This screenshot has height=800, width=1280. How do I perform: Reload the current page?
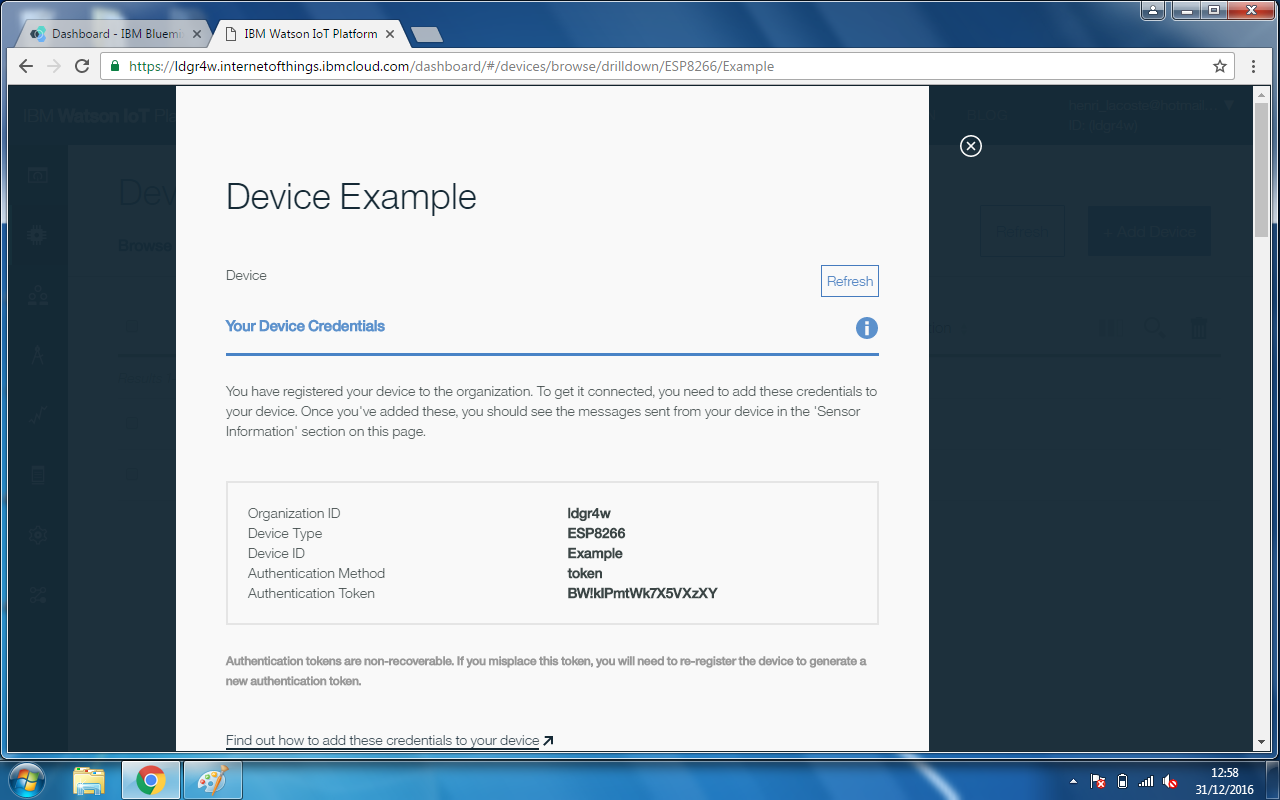point(83,67)
